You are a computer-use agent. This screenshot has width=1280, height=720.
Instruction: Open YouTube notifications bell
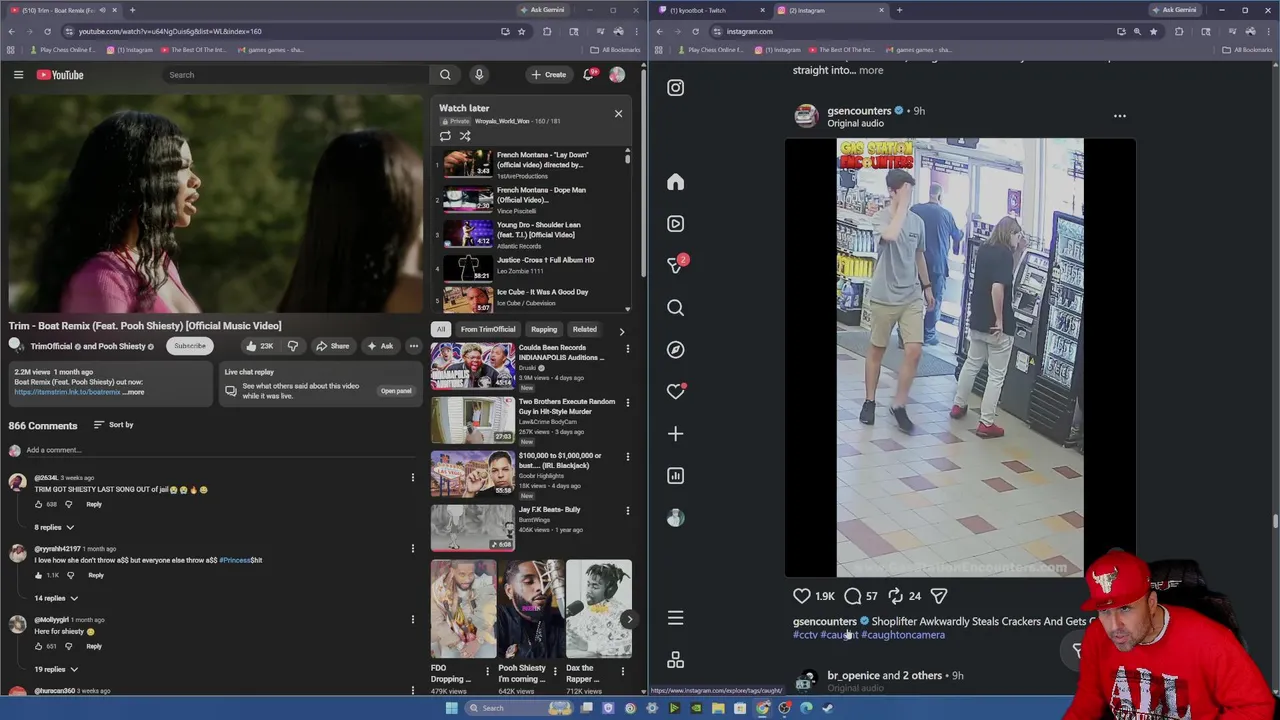tap(589, 75)
